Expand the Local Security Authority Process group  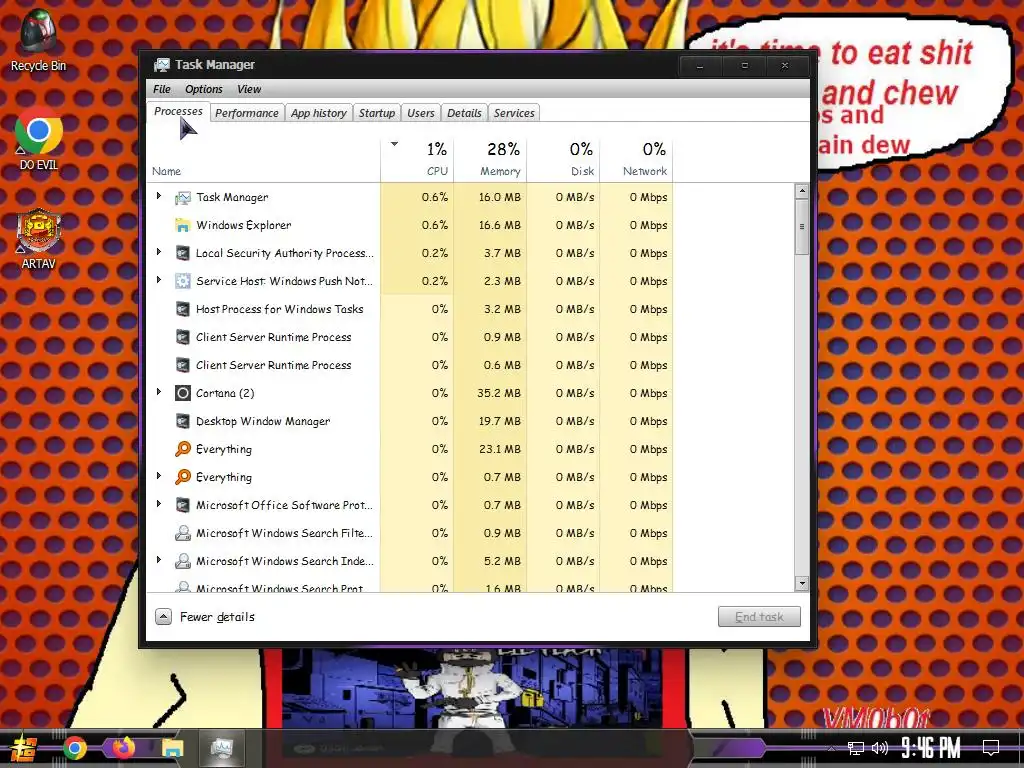159,252
